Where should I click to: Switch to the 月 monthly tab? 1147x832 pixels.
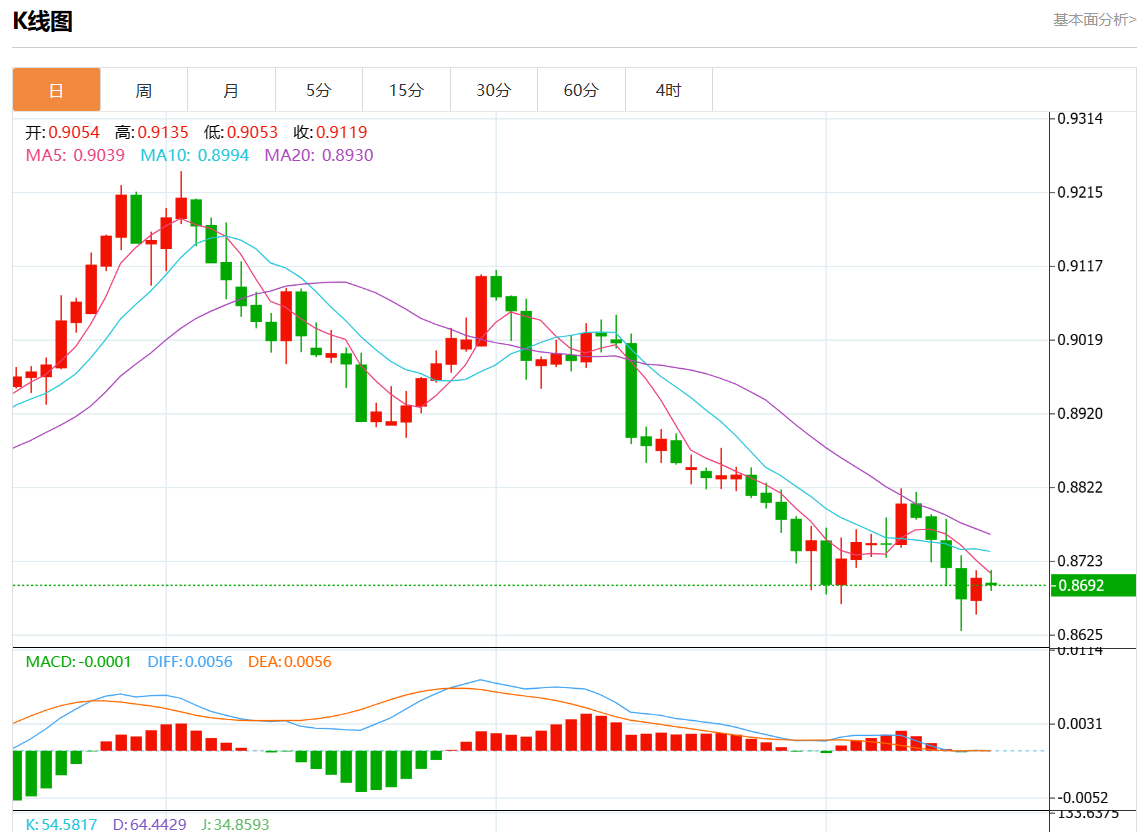[x=231, y=90]
